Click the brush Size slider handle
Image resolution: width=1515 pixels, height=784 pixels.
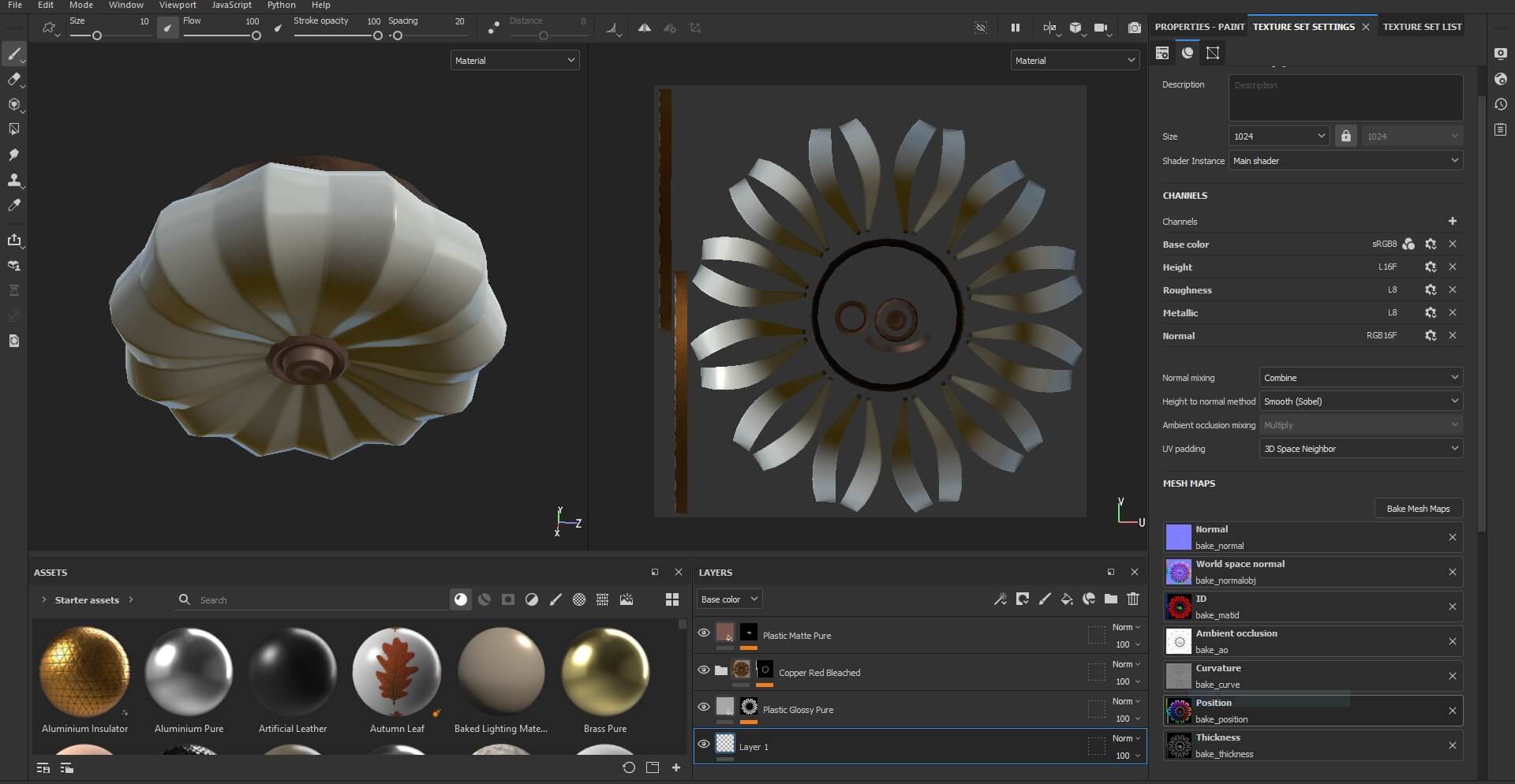click(97, 35)
